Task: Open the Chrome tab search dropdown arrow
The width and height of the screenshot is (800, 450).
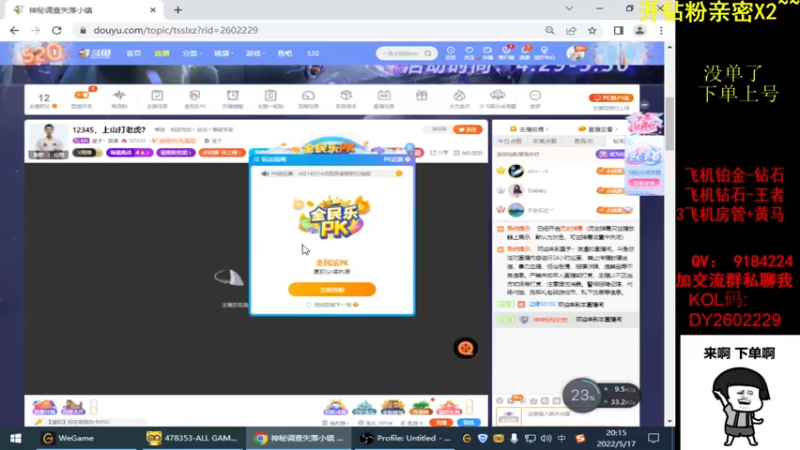Action: [x=569, y=9]
